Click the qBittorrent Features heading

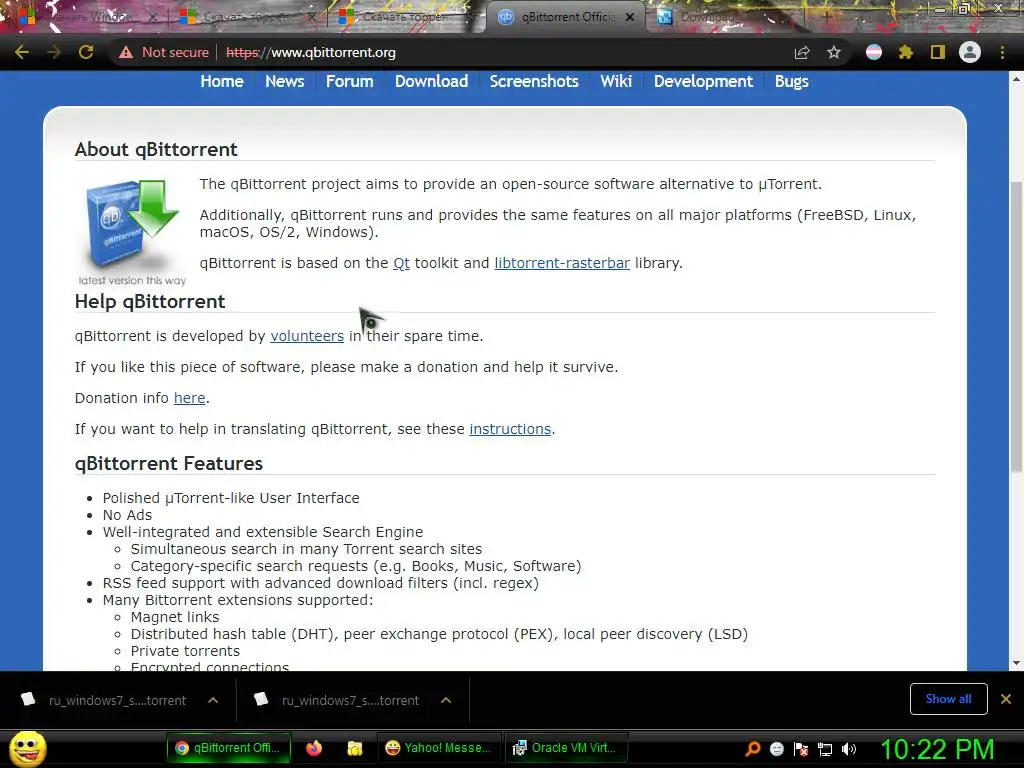pyautogui.click(x=169, y=463)
